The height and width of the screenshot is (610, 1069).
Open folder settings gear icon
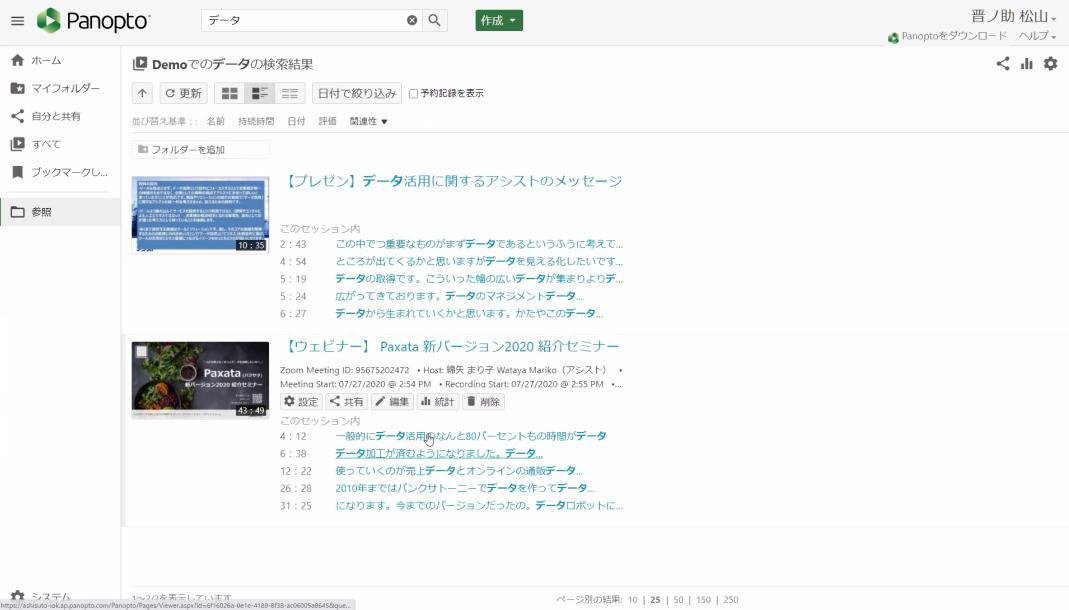(x=1051, y=64)
